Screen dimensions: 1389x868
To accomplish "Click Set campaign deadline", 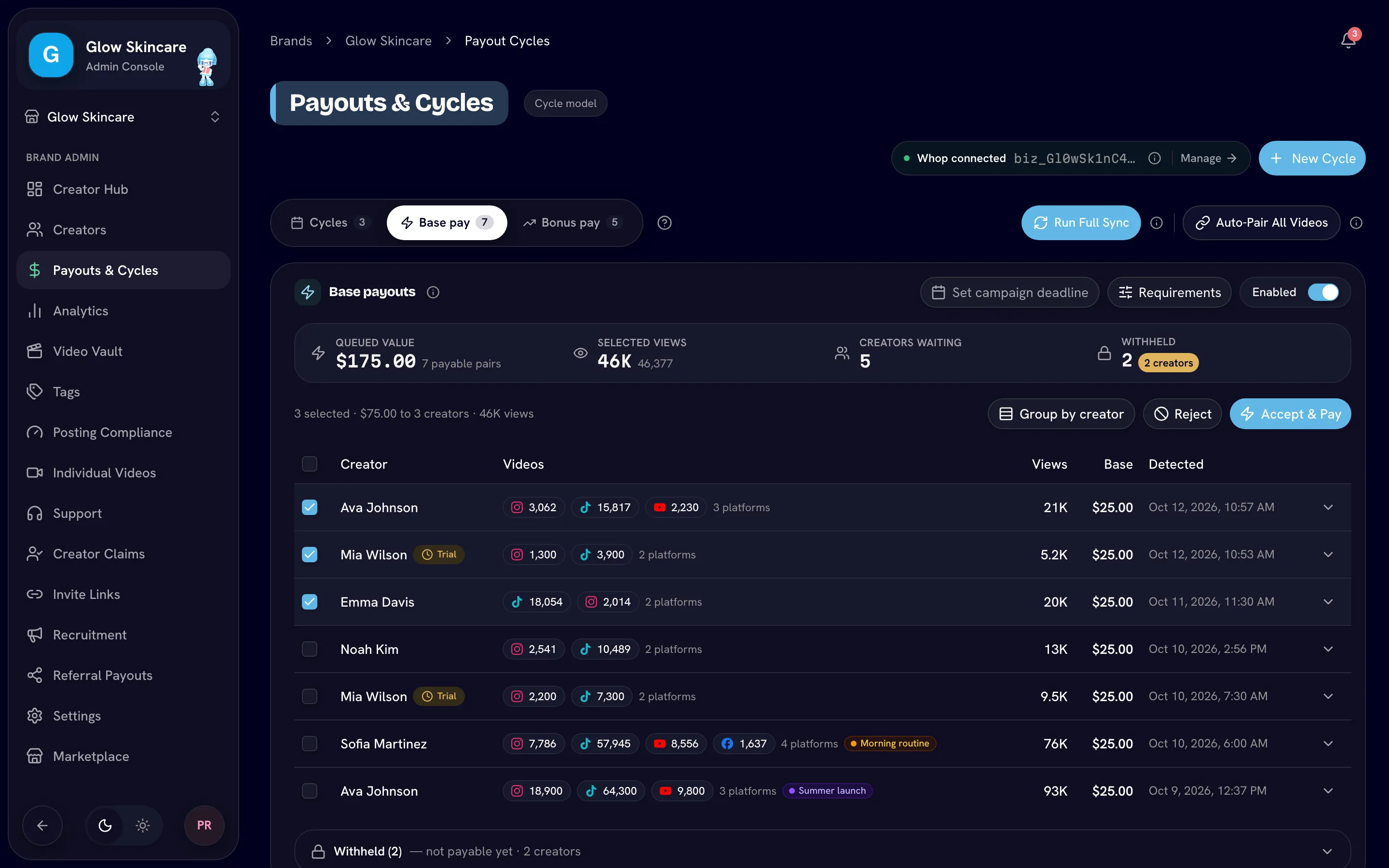I will (x=1009, y=293).
